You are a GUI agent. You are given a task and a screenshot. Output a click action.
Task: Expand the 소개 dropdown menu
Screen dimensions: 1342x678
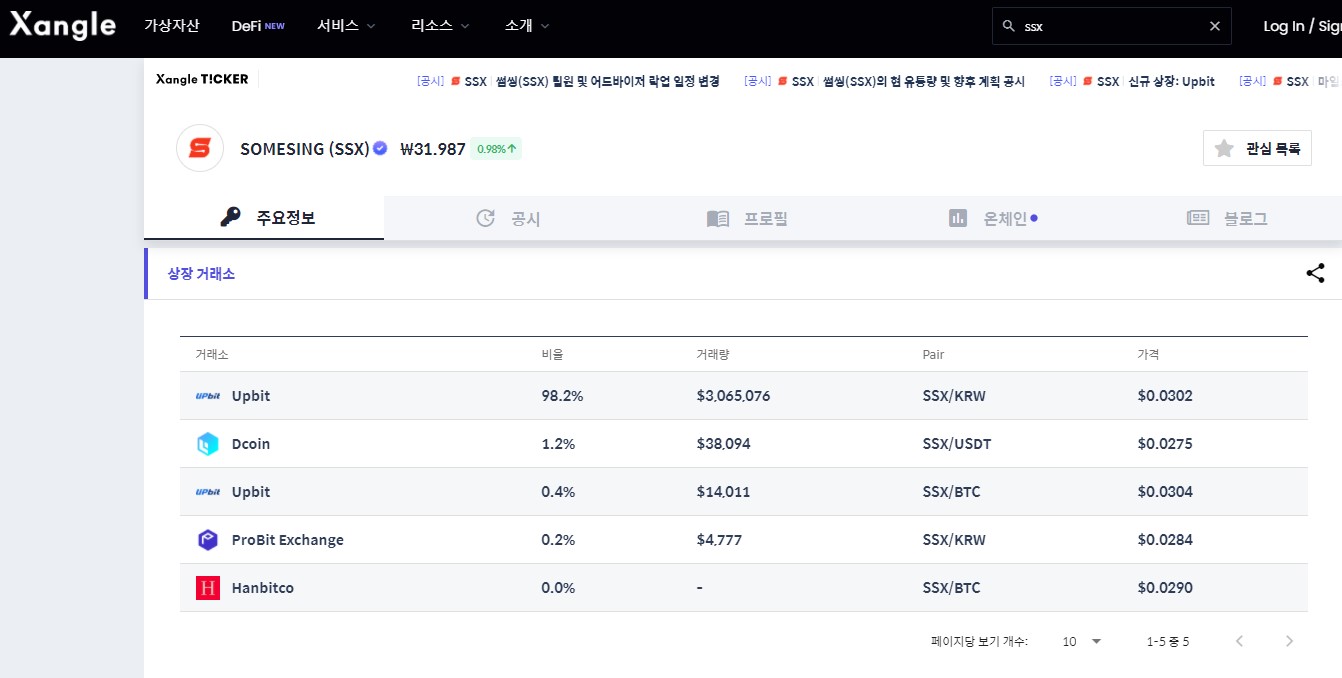coord(527,26)
